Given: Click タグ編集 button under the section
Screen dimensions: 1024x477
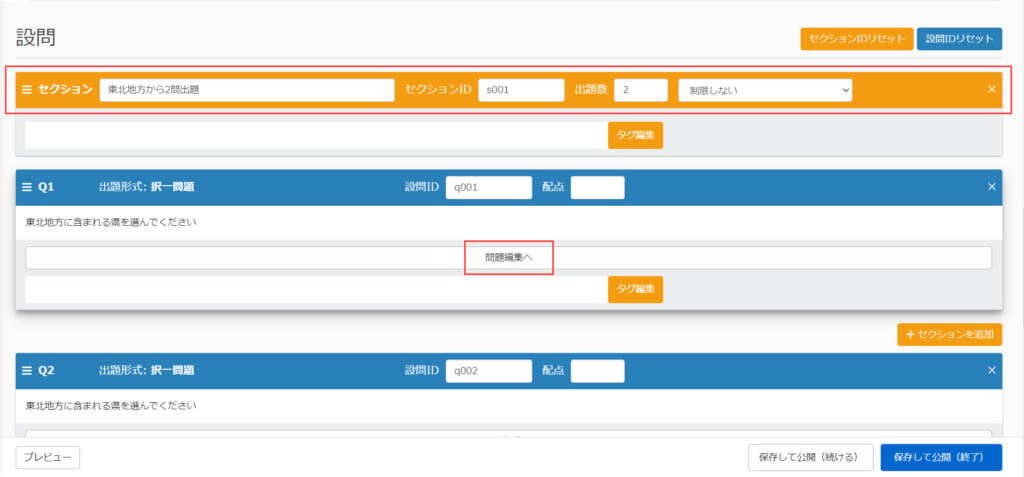Looking at the screenshot, I should (635, 136).
